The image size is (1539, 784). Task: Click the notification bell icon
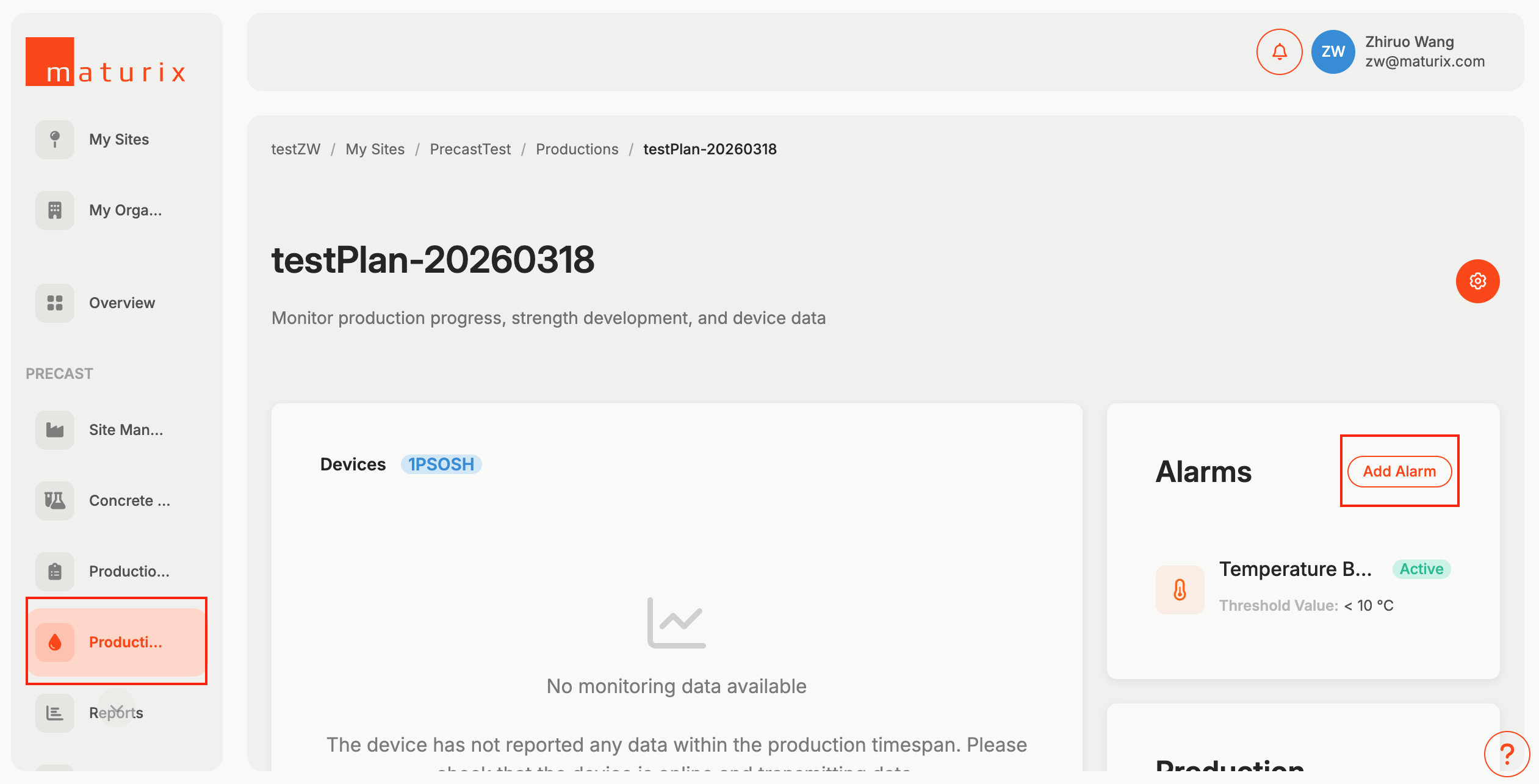(x=1279, y=52)
